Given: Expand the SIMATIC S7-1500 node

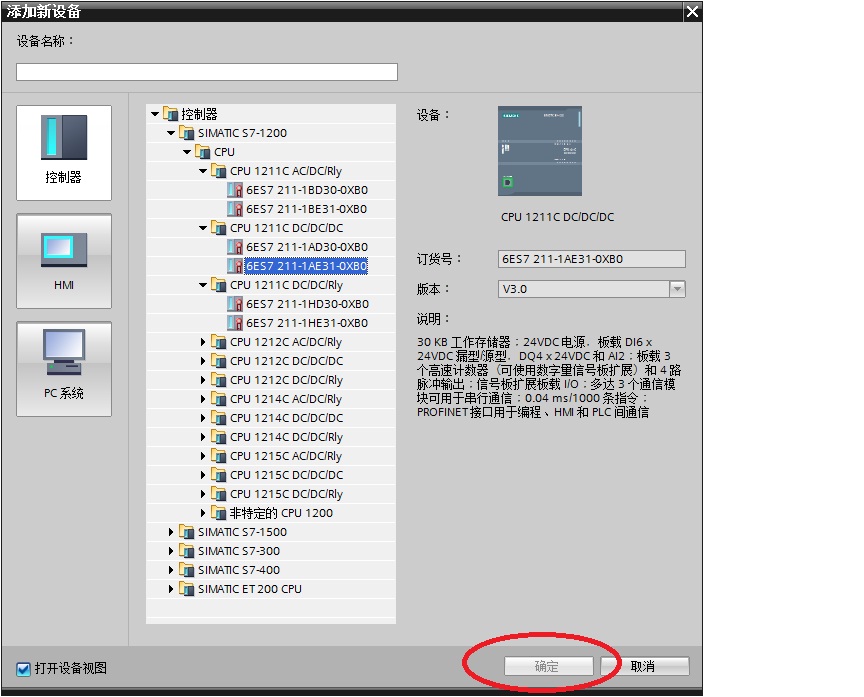Looking at the screenshot, I should (x=171, y=532).
